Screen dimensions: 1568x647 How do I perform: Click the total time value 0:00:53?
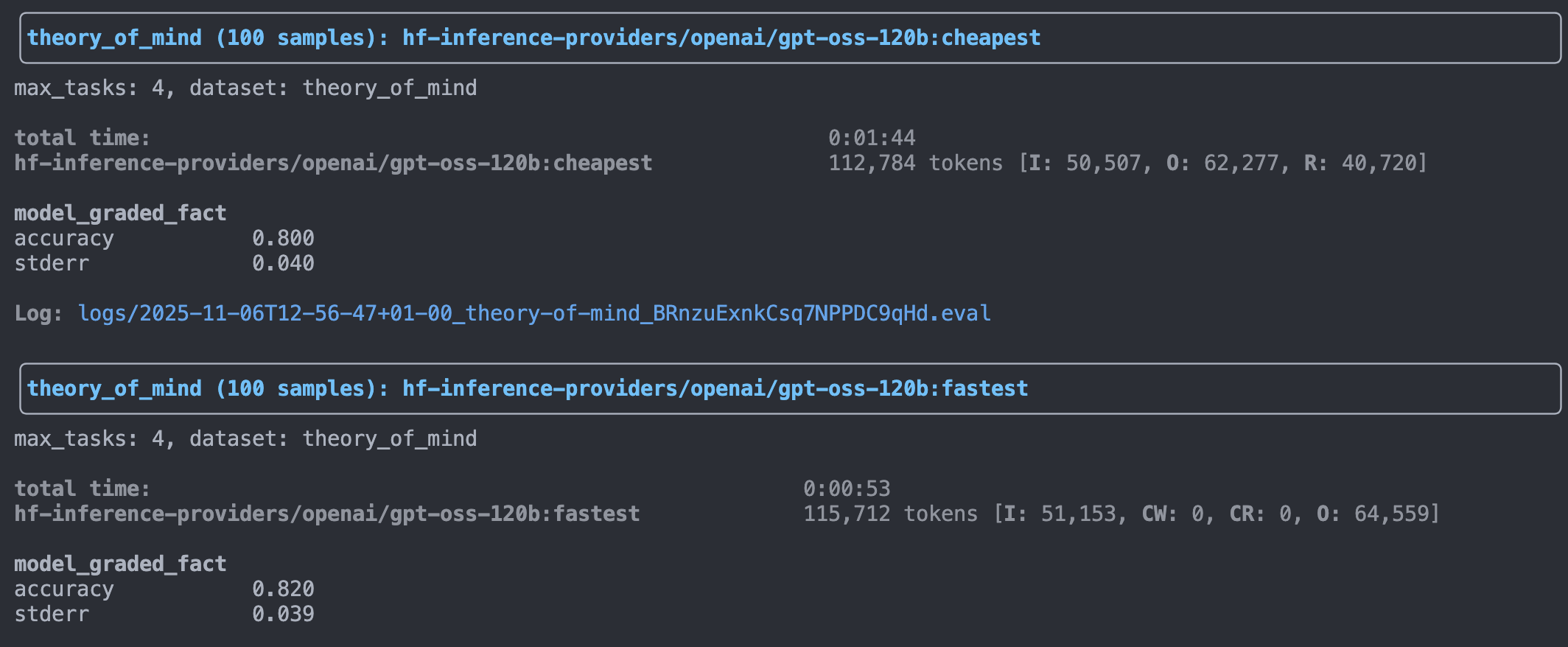(847, 489)
